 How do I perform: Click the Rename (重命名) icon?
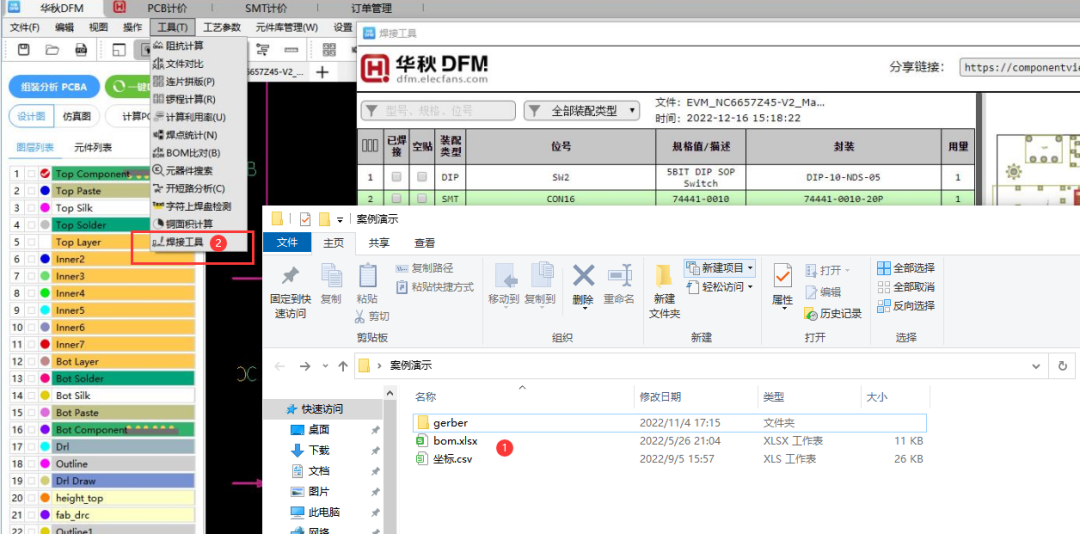[x=619, y=276]
